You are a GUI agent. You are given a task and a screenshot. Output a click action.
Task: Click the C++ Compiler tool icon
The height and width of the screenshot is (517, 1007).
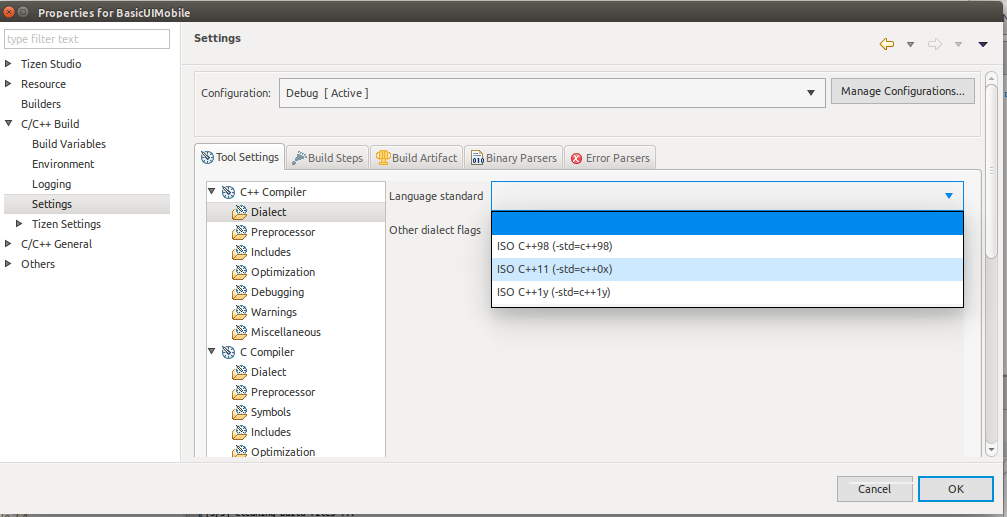click(229, 192)
